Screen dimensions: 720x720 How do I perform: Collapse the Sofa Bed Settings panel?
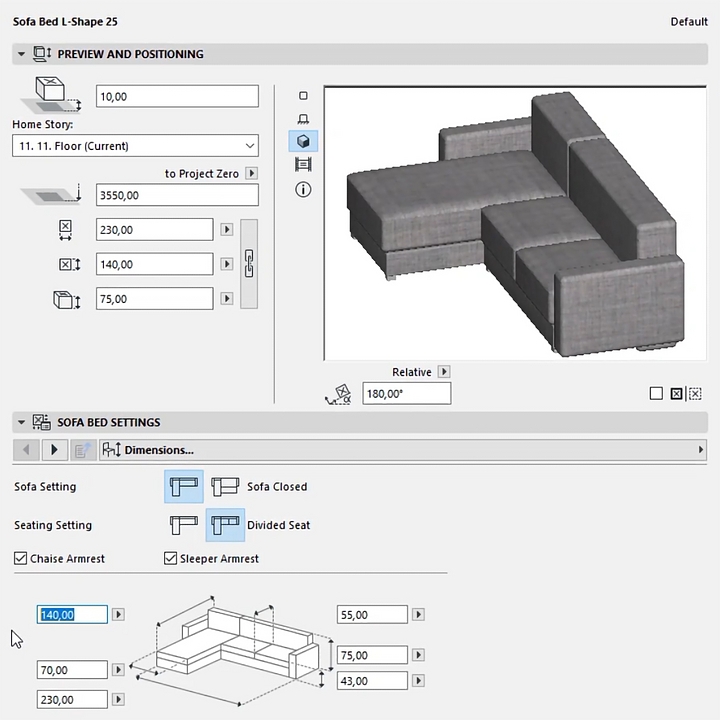point(21,422)
